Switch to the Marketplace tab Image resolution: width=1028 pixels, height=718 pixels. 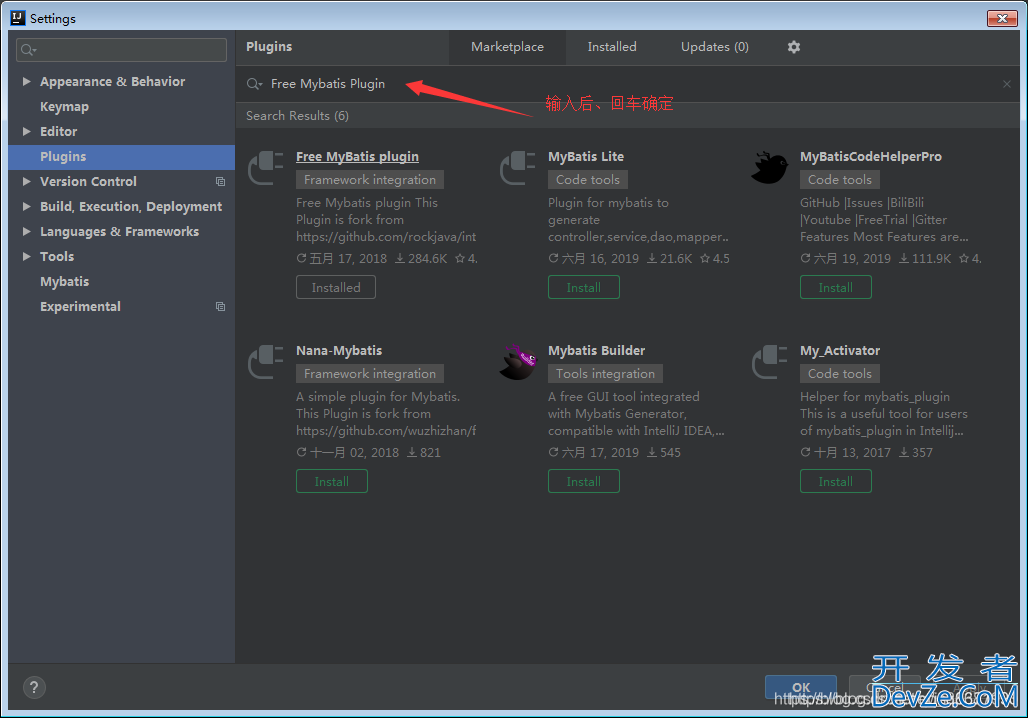pyautogui.click(x=507, y=47)
